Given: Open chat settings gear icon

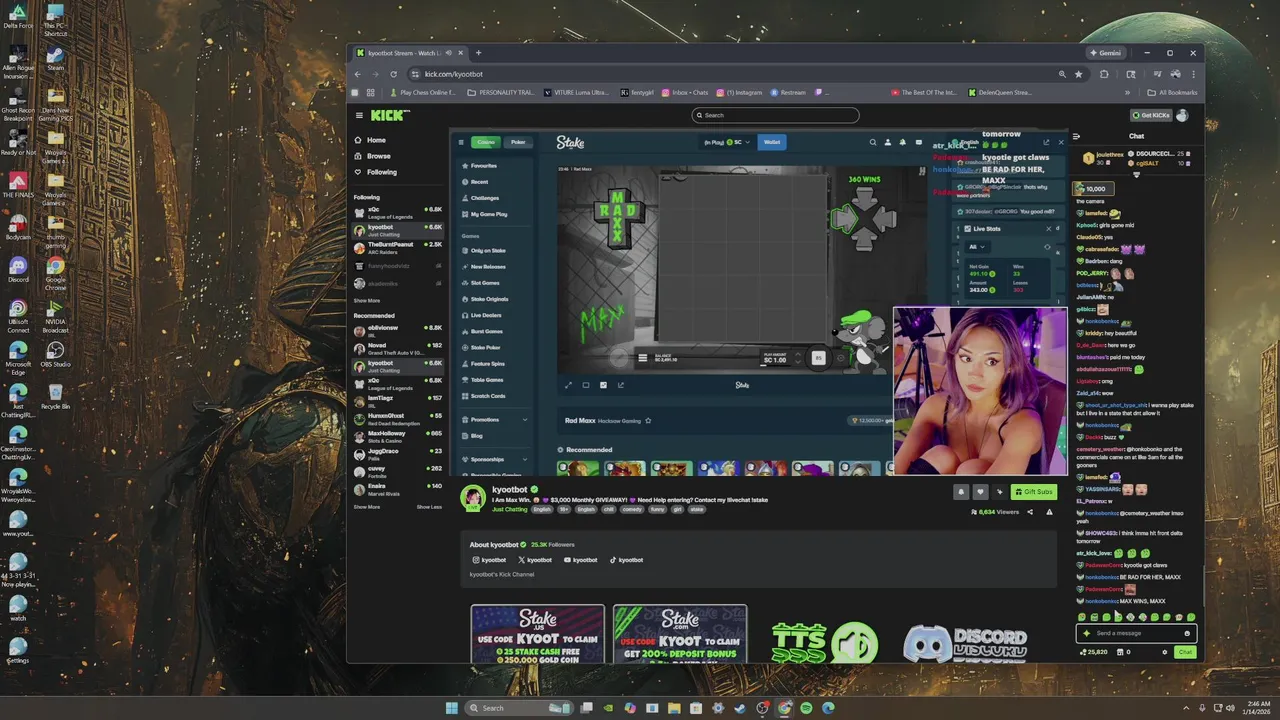Looking at the screenshot, I should click(1164, 652).
